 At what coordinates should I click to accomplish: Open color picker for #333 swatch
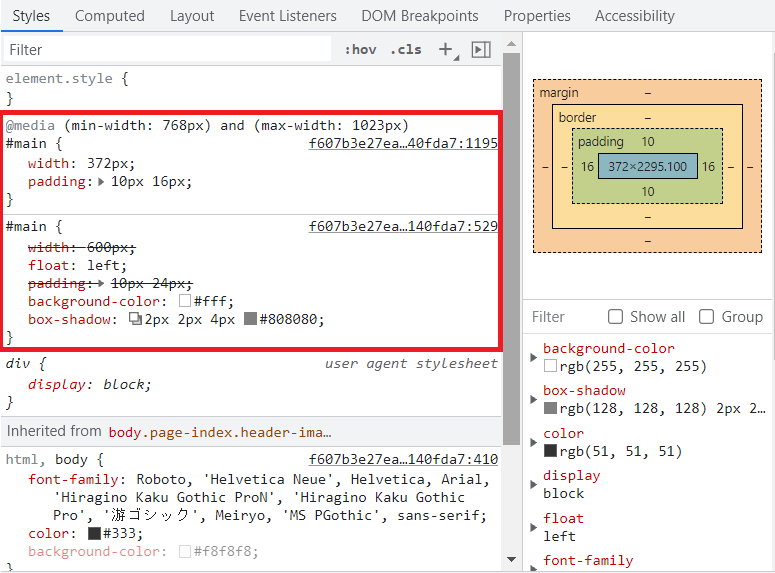94,533
